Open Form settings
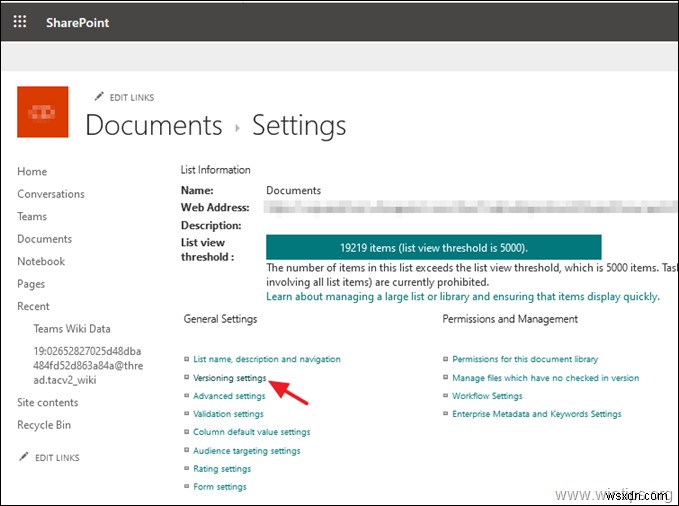 pos(220,487)
